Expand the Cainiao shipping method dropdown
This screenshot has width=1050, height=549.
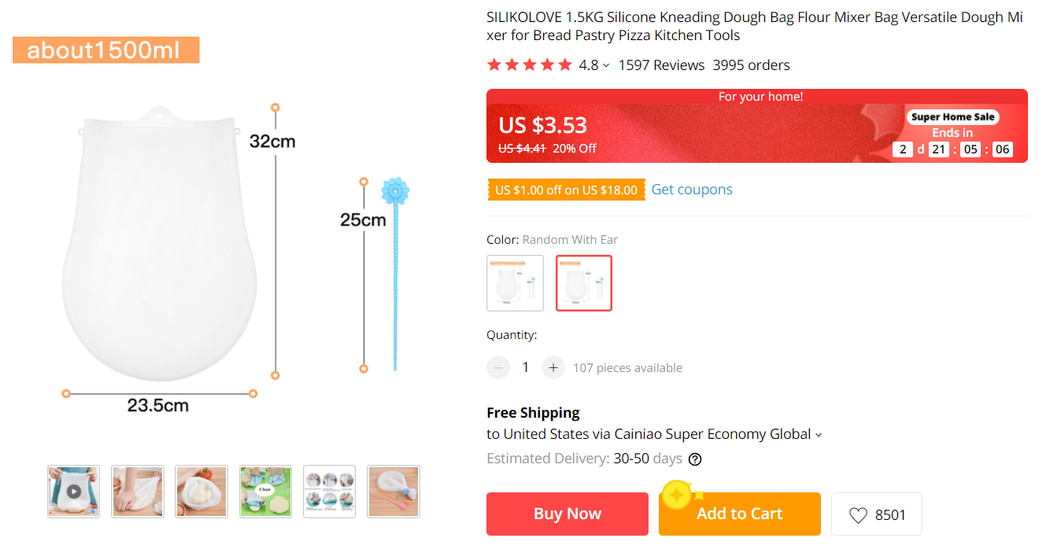(x=819, y=435)
